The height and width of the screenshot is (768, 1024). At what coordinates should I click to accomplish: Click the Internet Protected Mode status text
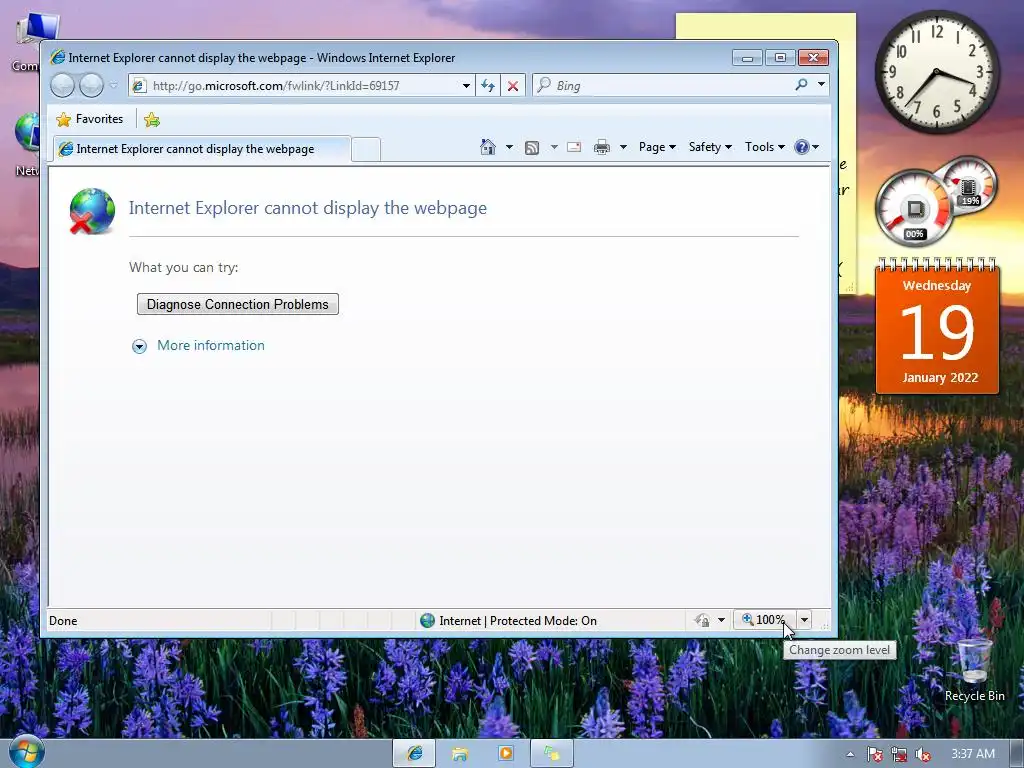518,621
